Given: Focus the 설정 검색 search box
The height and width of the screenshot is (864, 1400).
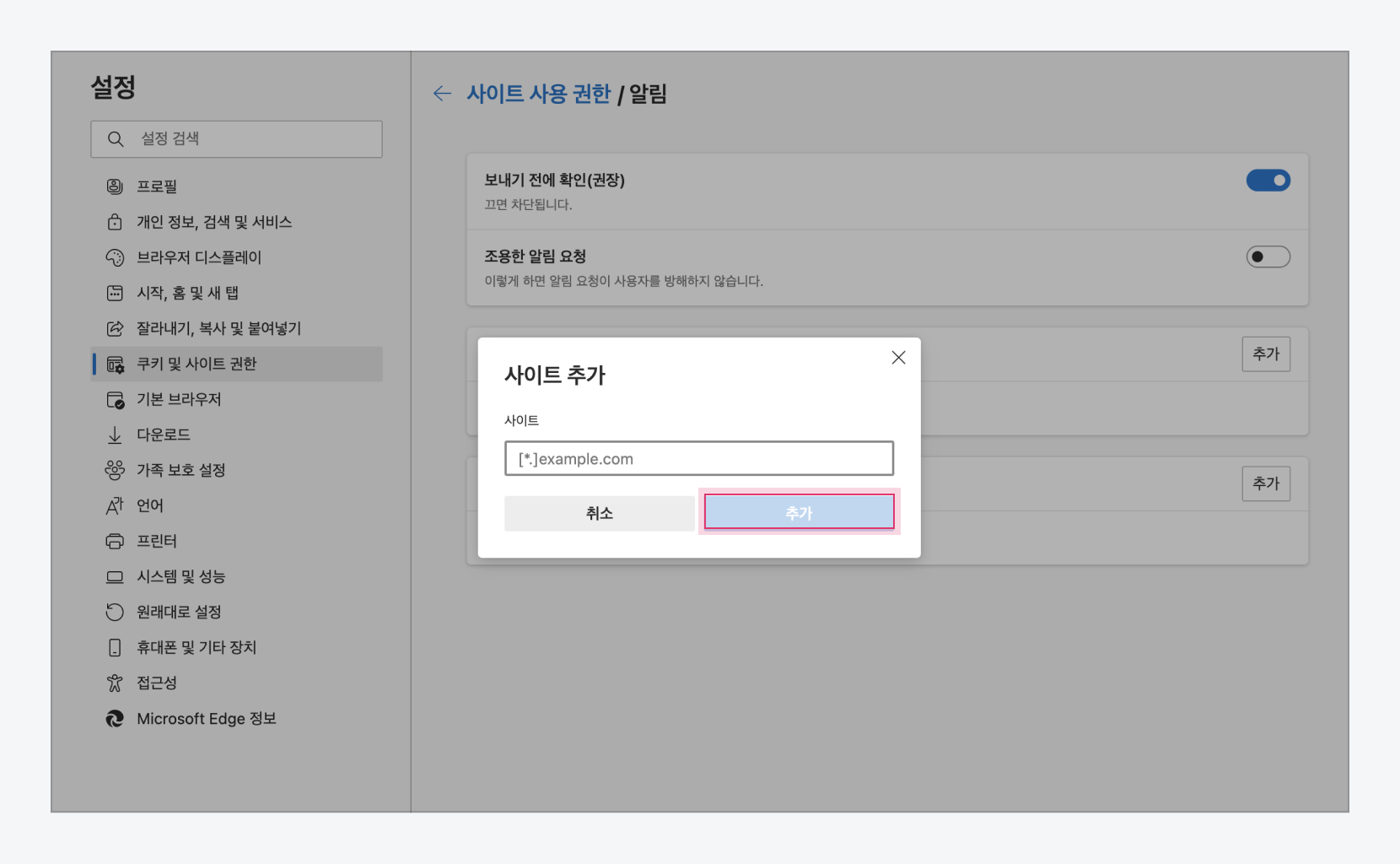Looking at the screenshot, I should pyautogui.click(x=236, y=139).
